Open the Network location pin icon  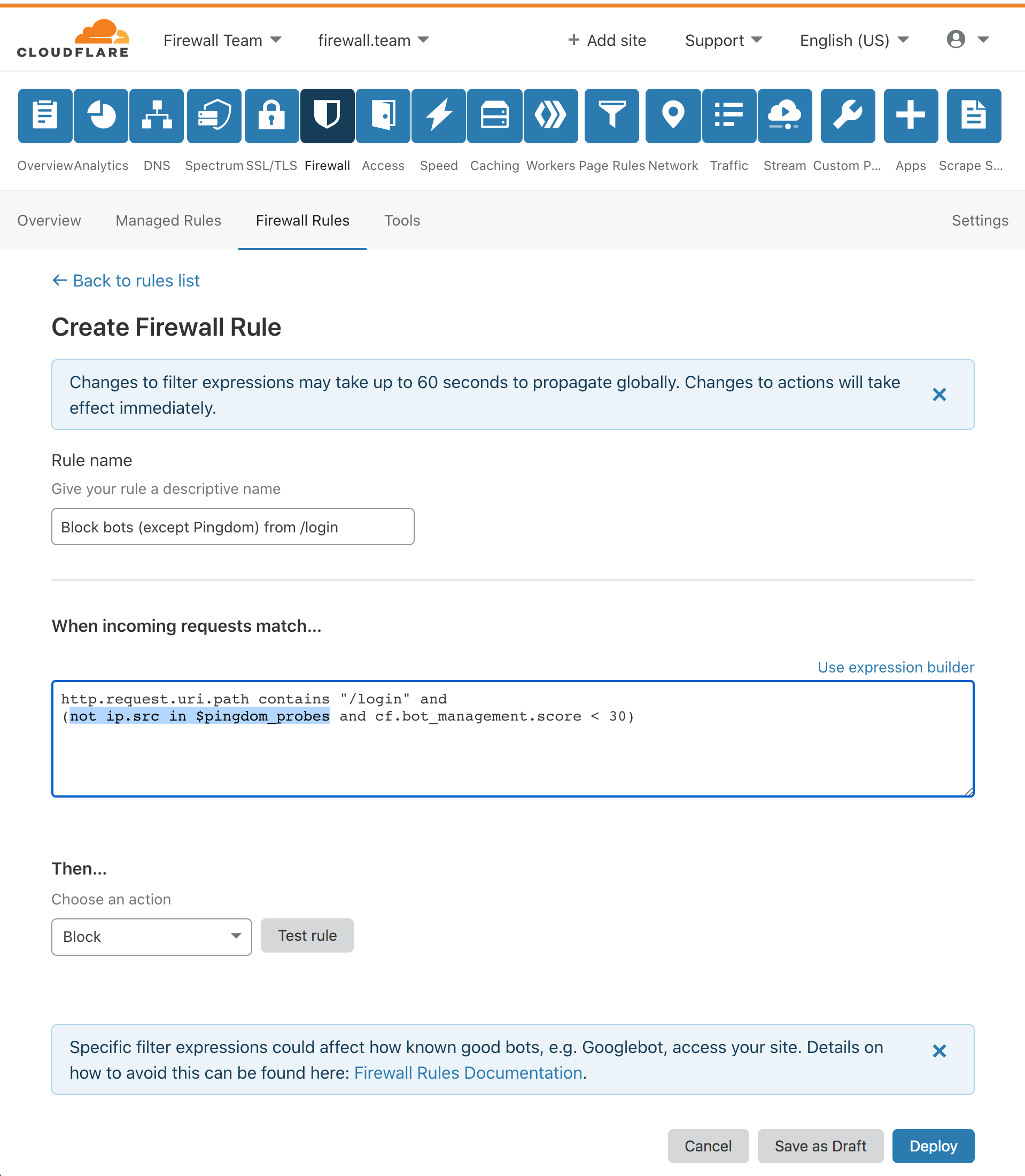click(x=673, y=115)
